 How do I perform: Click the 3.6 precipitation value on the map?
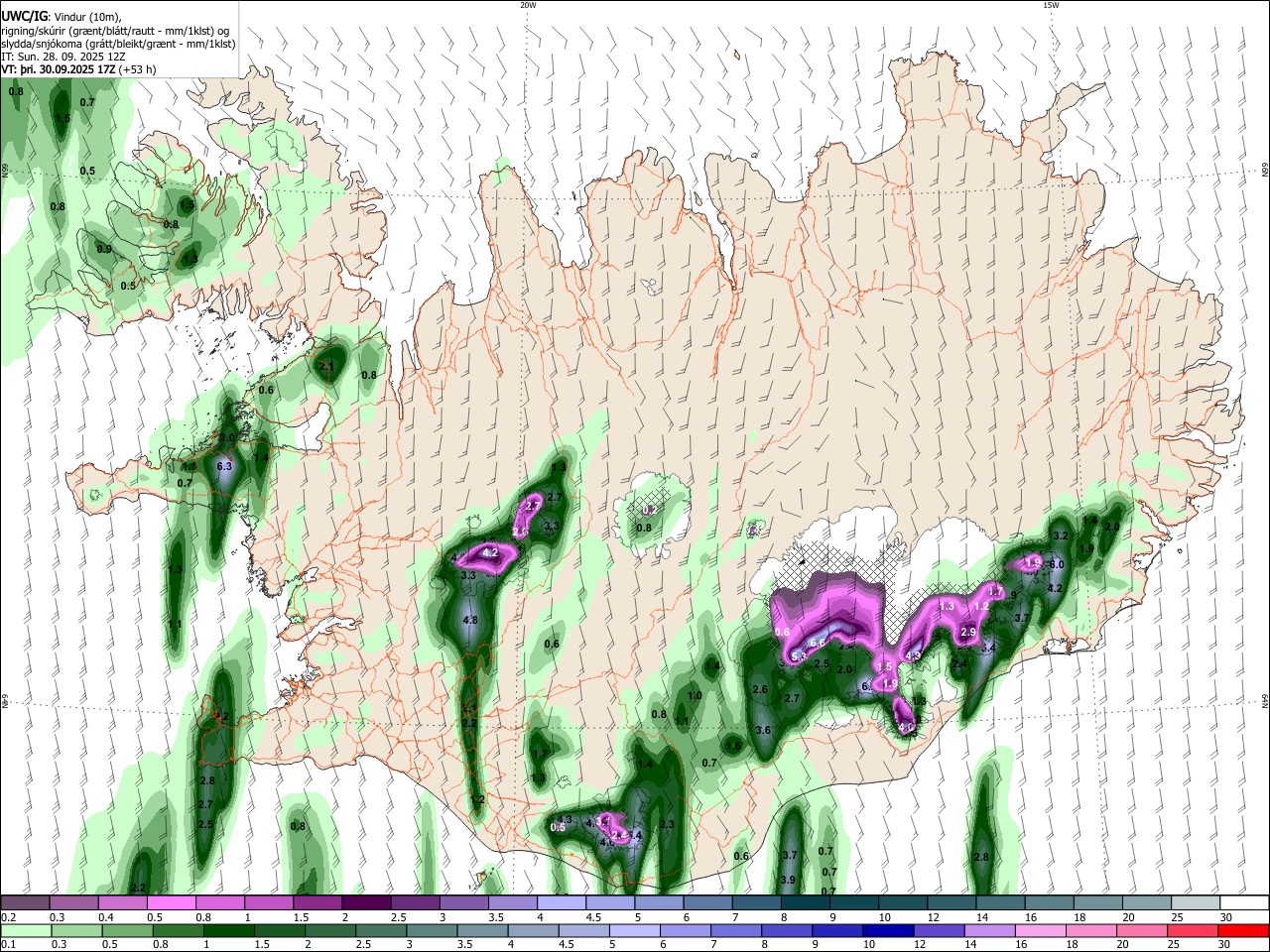pos(763,731)
